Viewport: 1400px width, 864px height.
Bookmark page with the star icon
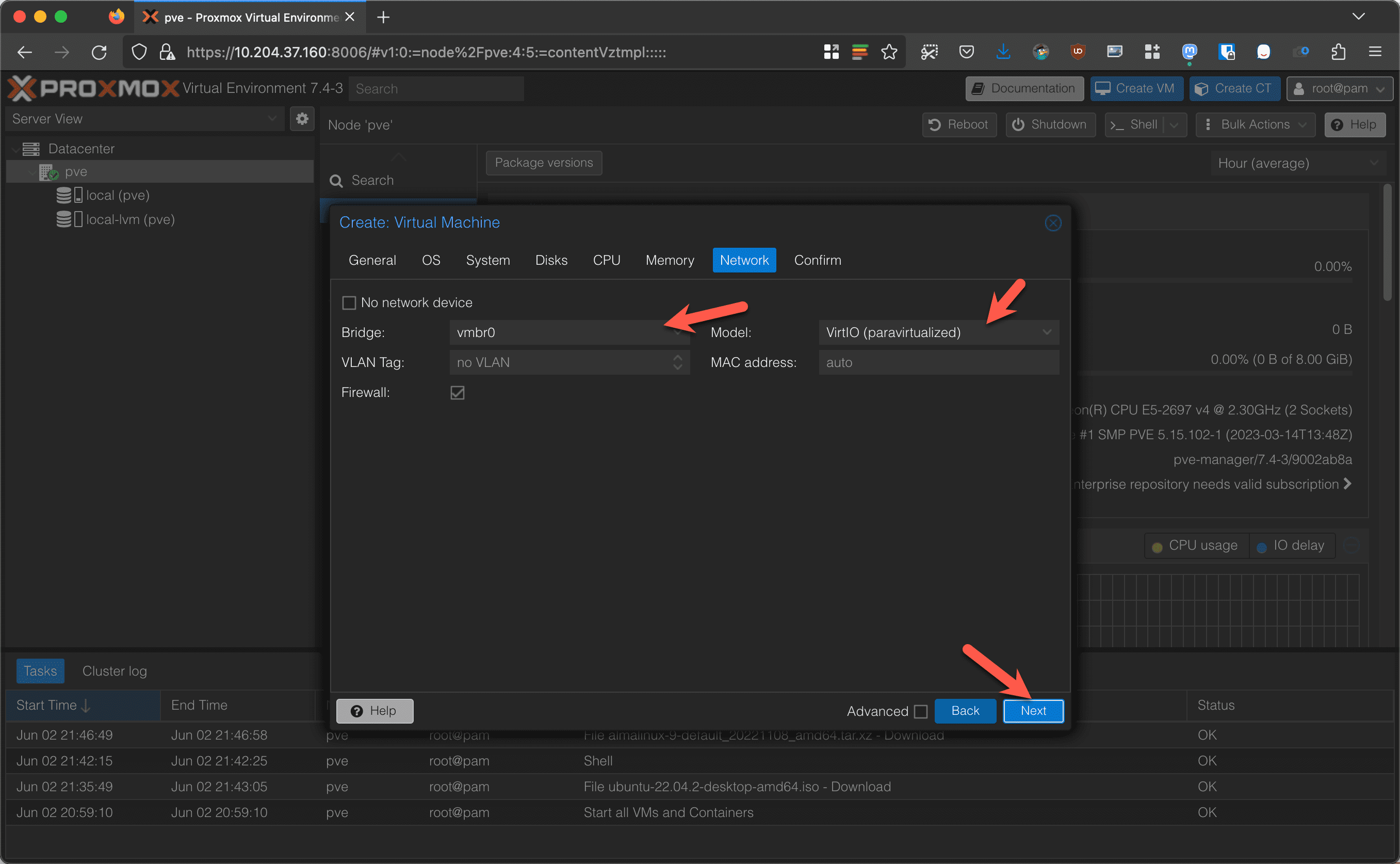point(889,52)
